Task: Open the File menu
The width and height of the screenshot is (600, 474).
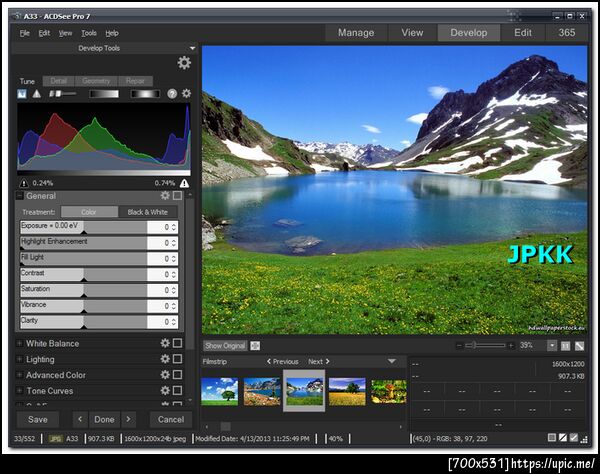Action: (24, 33)
